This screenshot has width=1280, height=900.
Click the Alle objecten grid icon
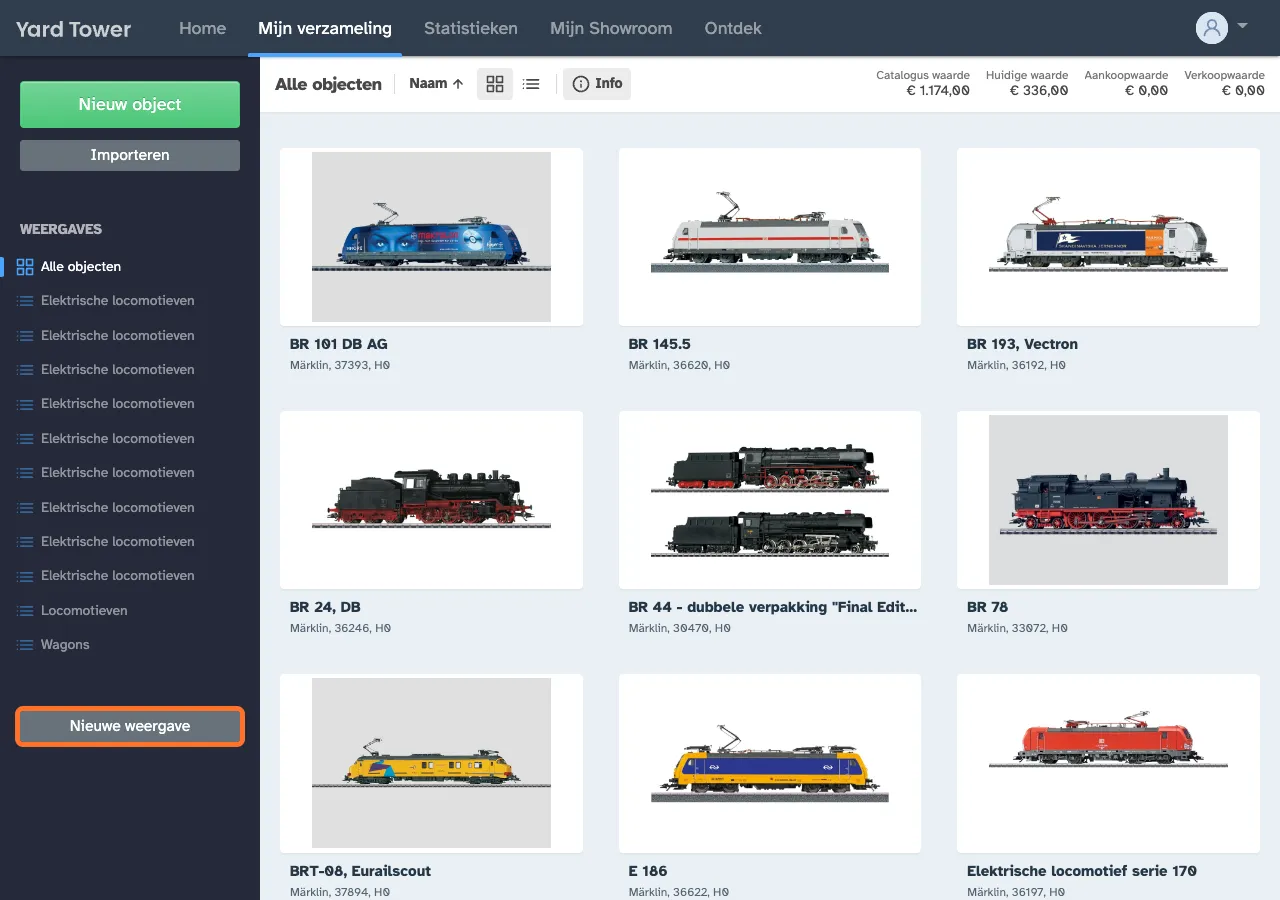coord(26,267)
